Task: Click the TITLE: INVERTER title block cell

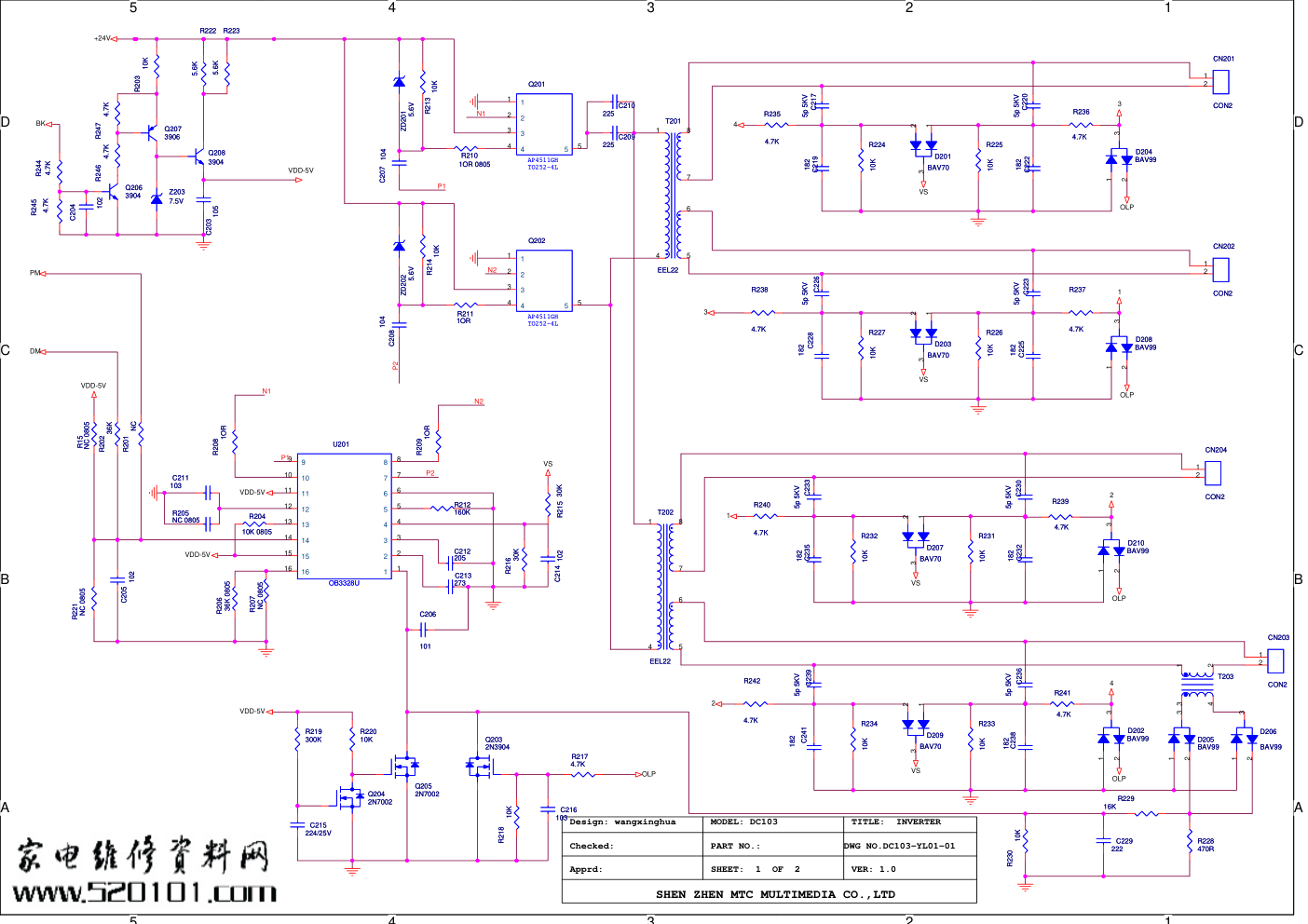Action: click(x=909, y=822)
